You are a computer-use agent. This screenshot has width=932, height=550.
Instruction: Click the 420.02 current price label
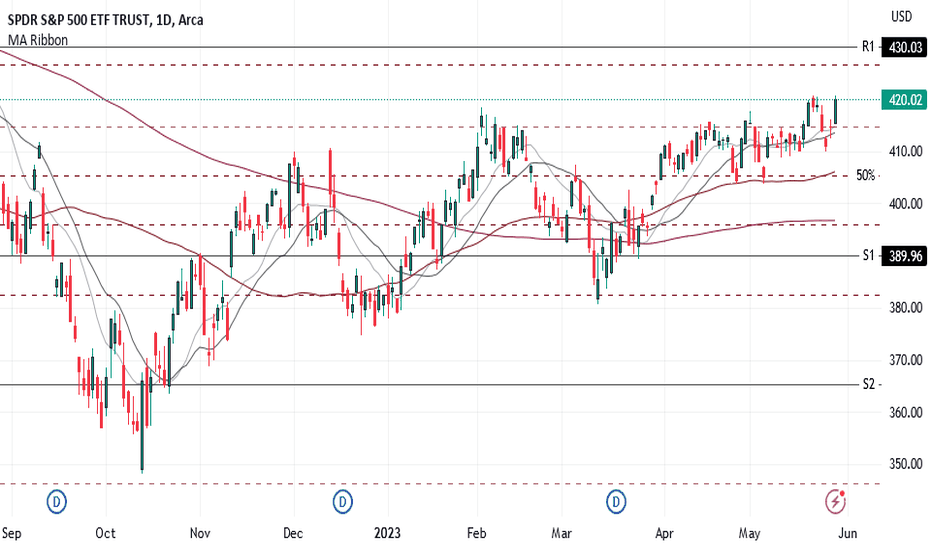(905, 100)
